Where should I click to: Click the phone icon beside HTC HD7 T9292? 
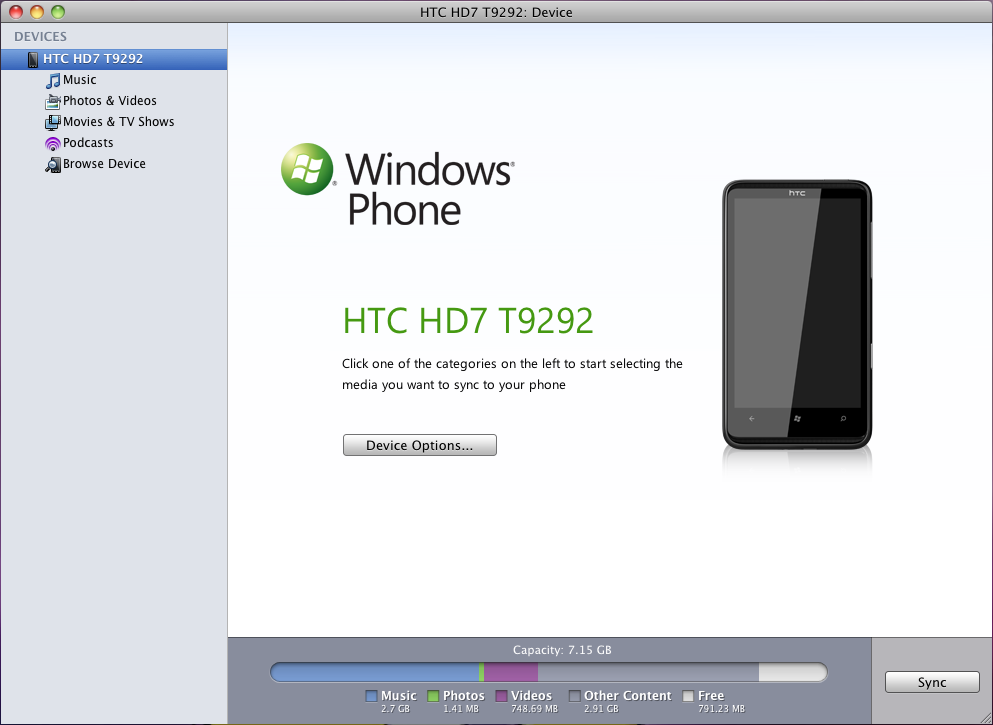point(33,59)
